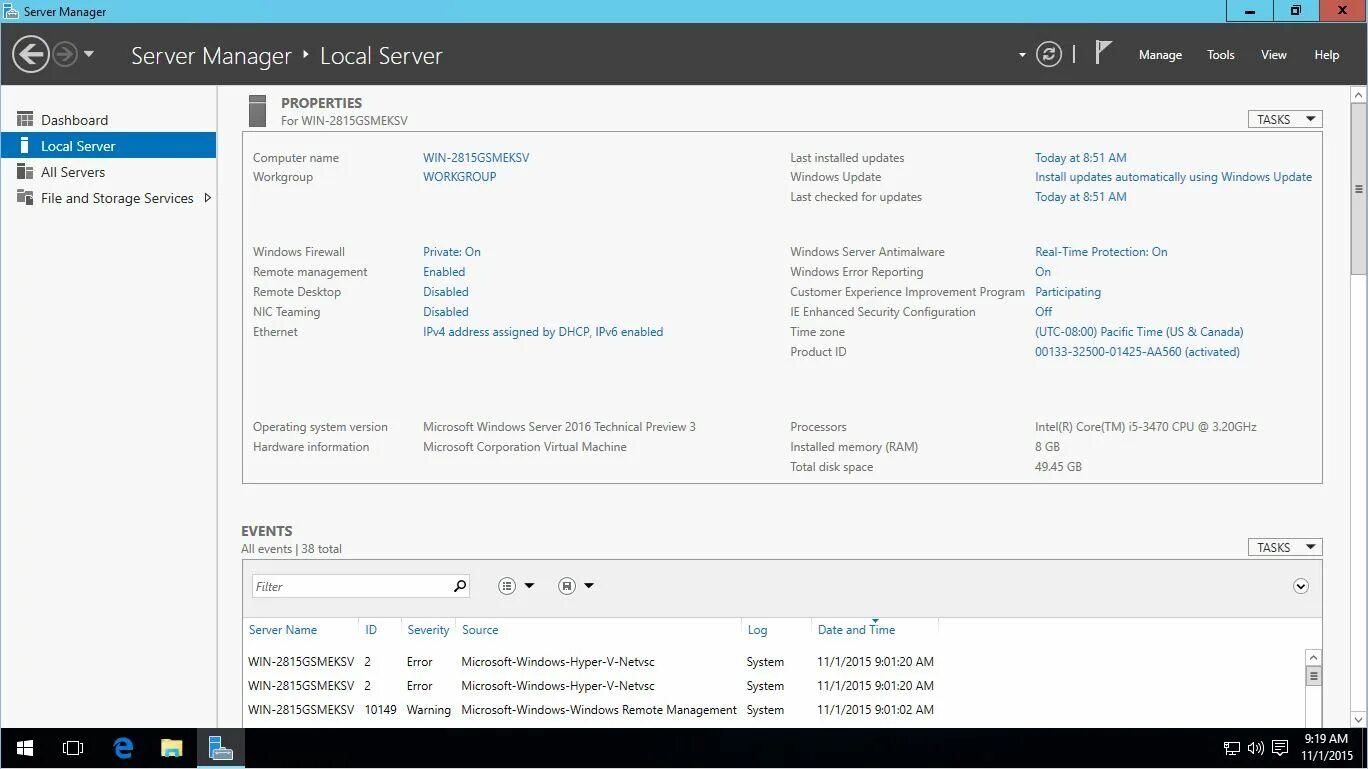Select Local Server in the sidebar
This screenshot has width=1368, height=769.
click(108, 145)
